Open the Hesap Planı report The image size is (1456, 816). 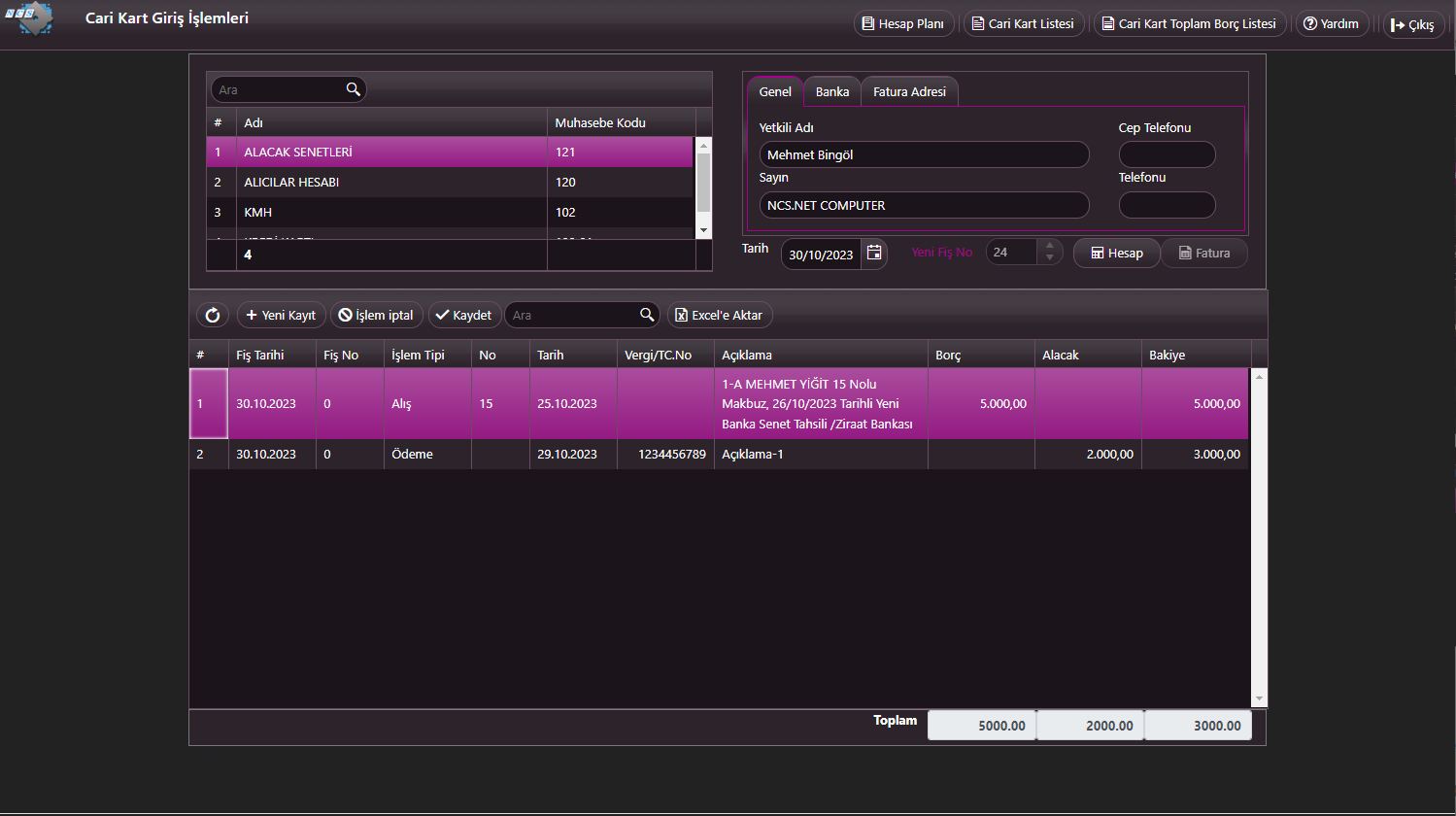tap(904, 23)
